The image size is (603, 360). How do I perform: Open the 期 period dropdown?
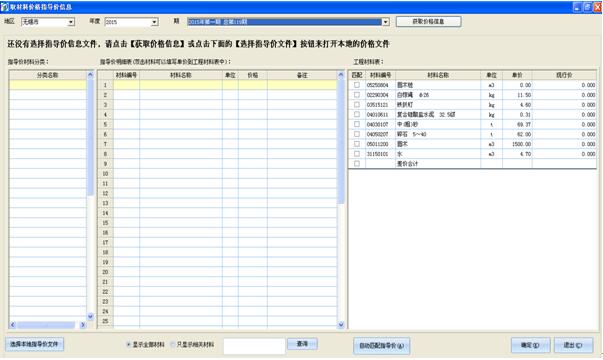385,22
